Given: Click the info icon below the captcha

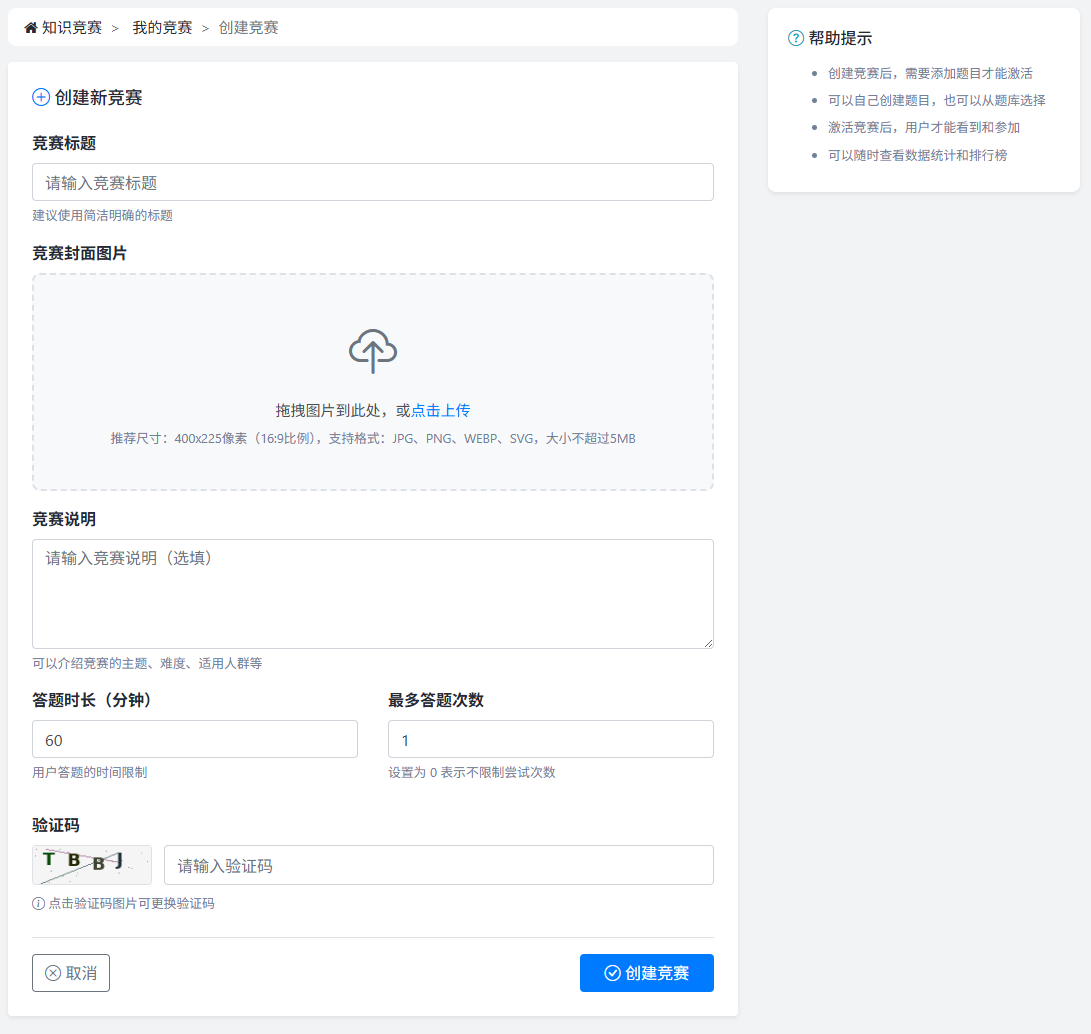Looking at the screenshot, I should coord(39,904).
